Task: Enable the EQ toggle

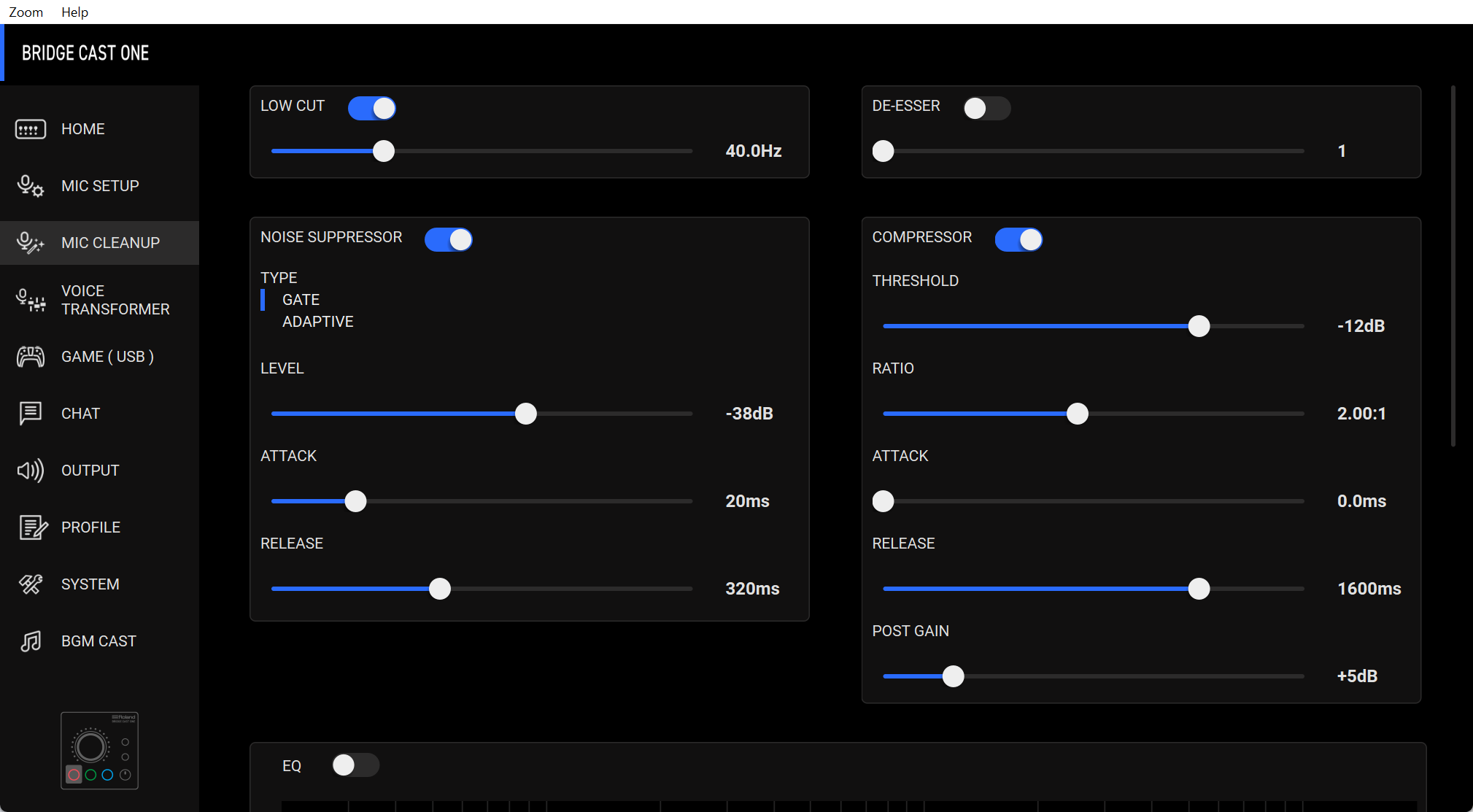Action: [x=355, y=765]
